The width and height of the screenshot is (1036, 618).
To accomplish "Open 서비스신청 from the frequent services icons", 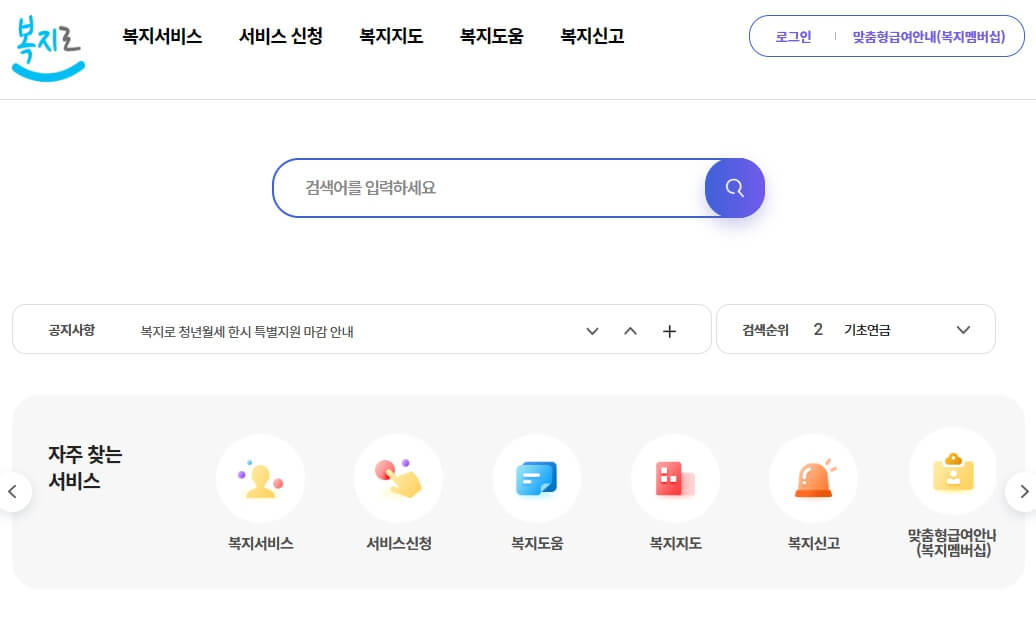I will click(x=398, y=478).
